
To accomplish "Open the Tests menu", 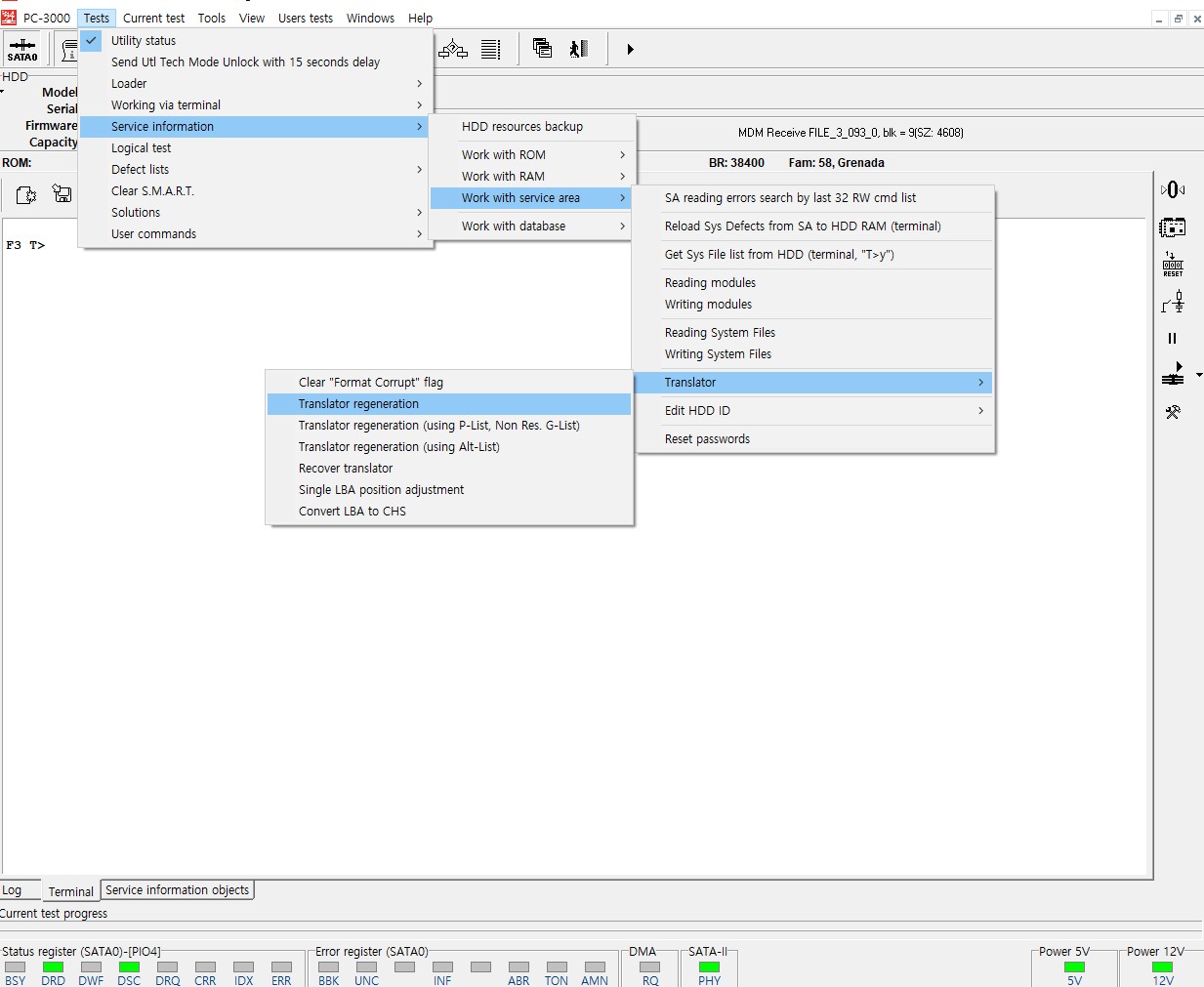I will [97, 18].
